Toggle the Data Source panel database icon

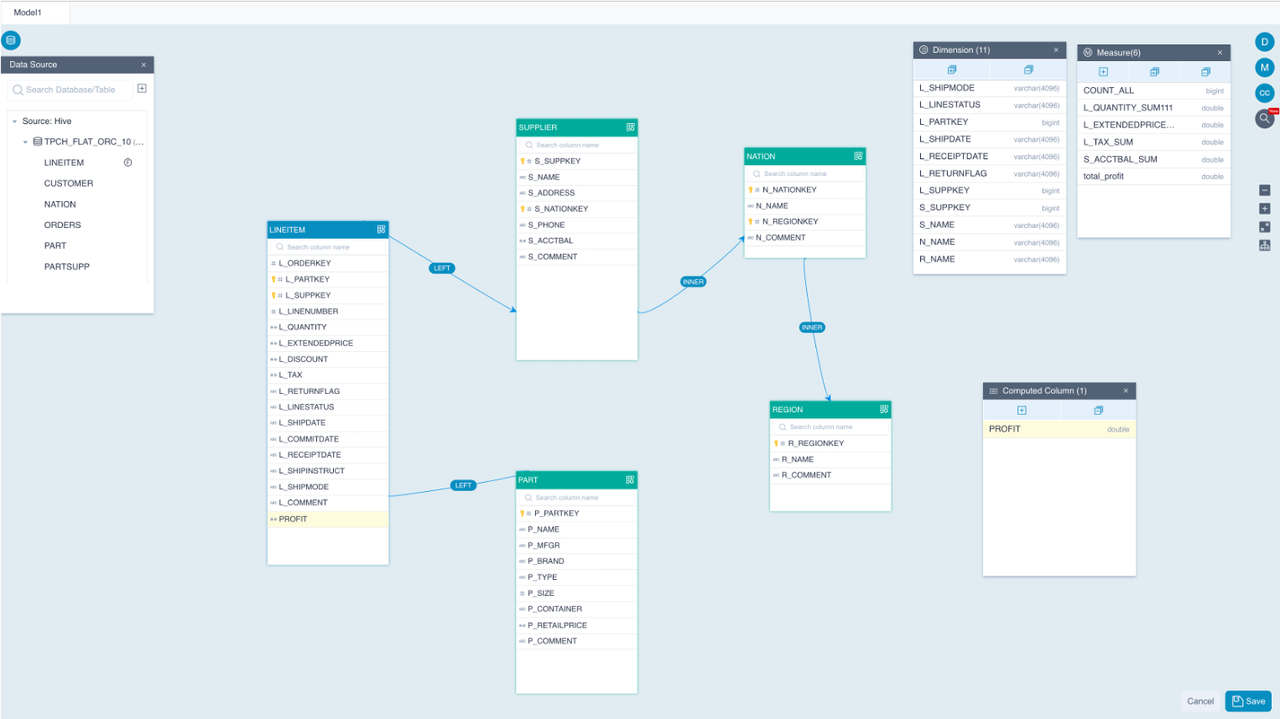(11, 41)
